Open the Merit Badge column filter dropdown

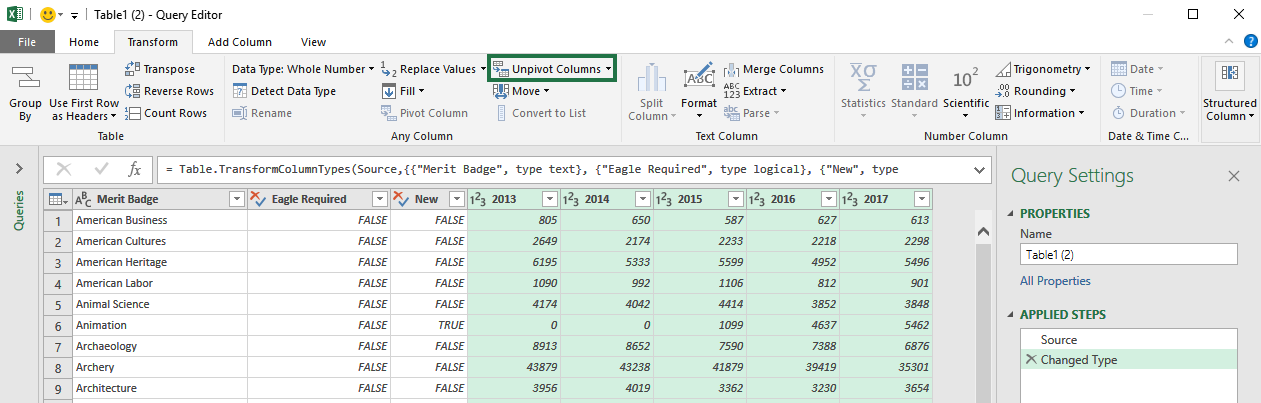click(x=236, y=199)
